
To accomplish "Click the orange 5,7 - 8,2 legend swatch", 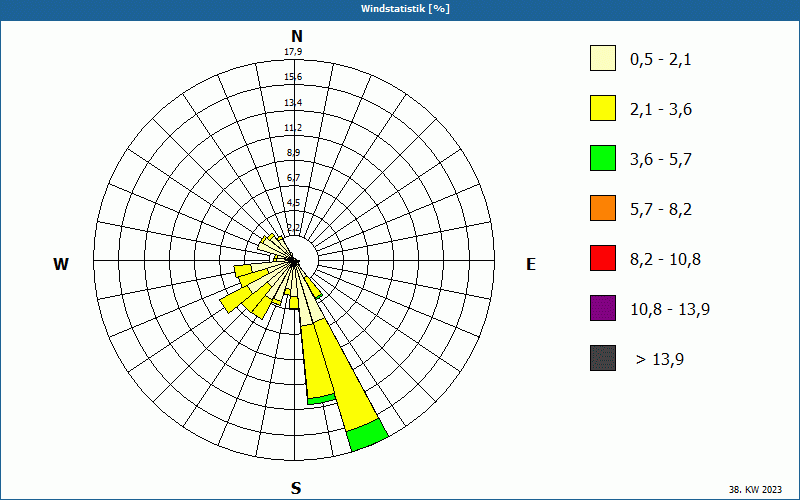I will 603,208.
